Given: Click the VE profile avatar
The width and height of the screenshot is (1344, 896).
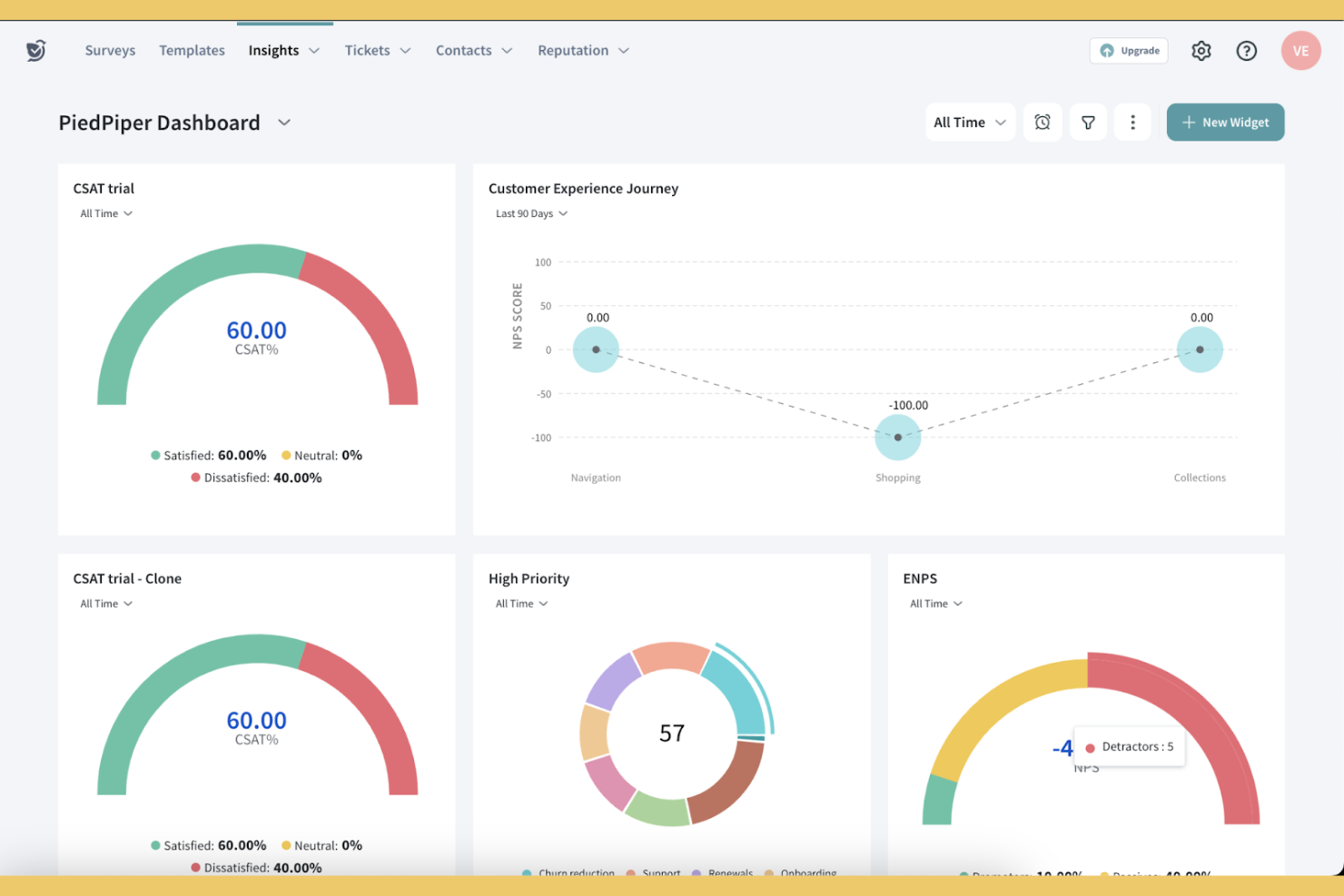Looking at the screenshot, I should pos(1300,51).
